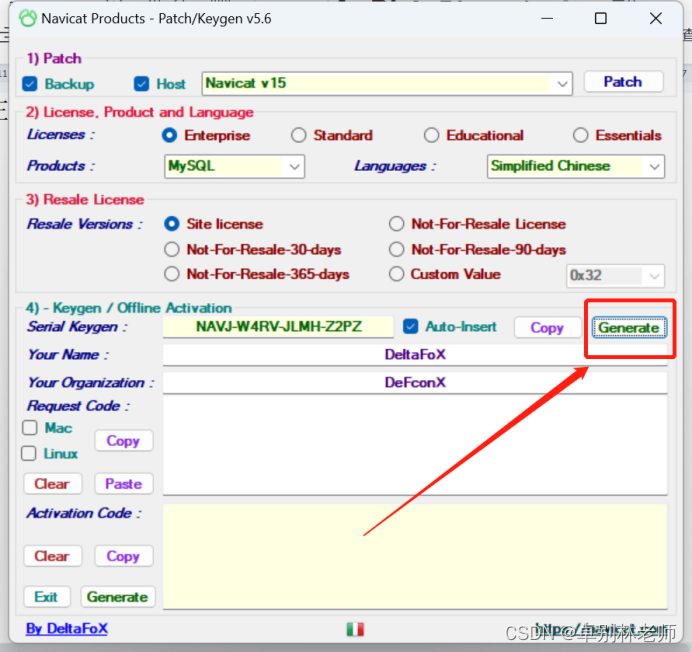Image resolution: width=692 pixels, height=652 pixels.
Task: Click the Paste button
Action: point(124,484)
